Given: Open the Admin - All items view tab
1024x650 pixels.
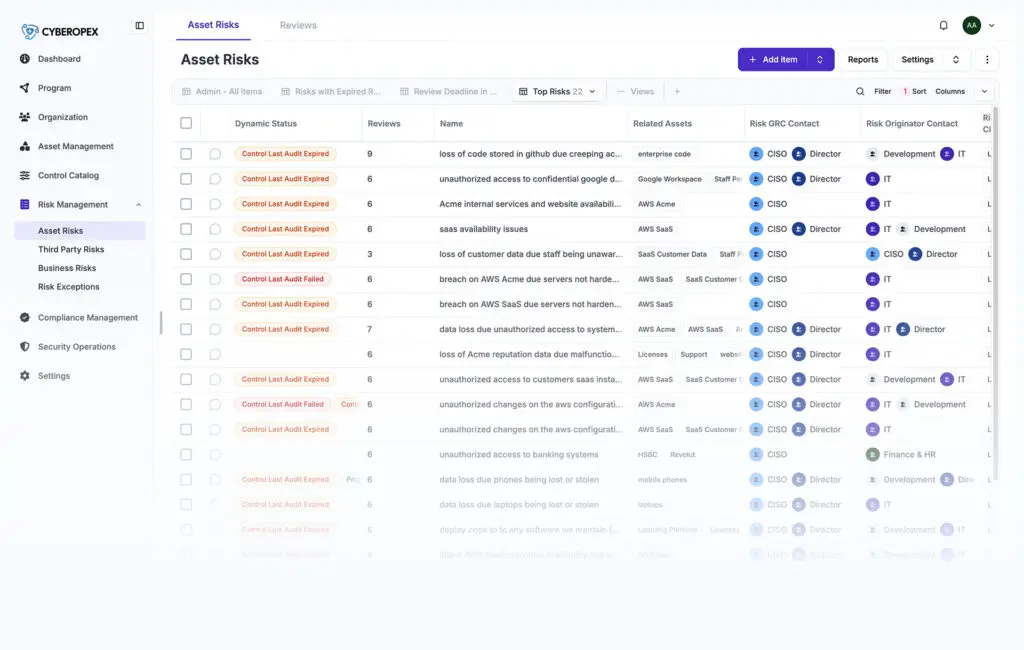Looking at the screenshot, I should click(223, 91).
